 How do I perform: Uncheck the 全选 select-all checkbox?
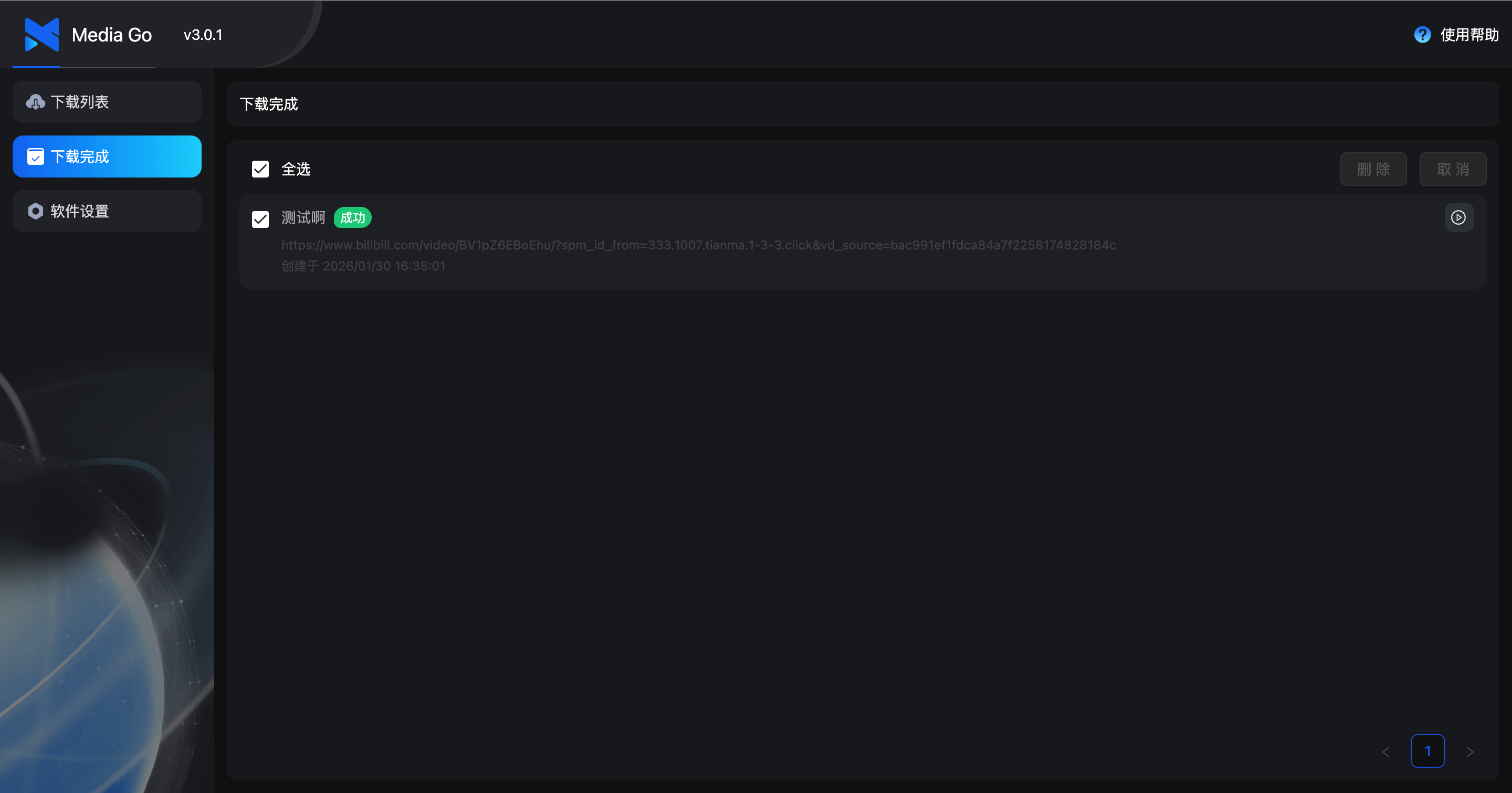(260, 169)
